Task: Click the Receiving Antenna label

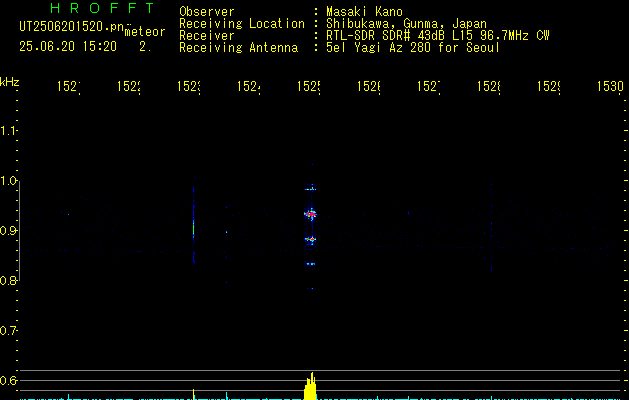Action: (x=238, y=48)
